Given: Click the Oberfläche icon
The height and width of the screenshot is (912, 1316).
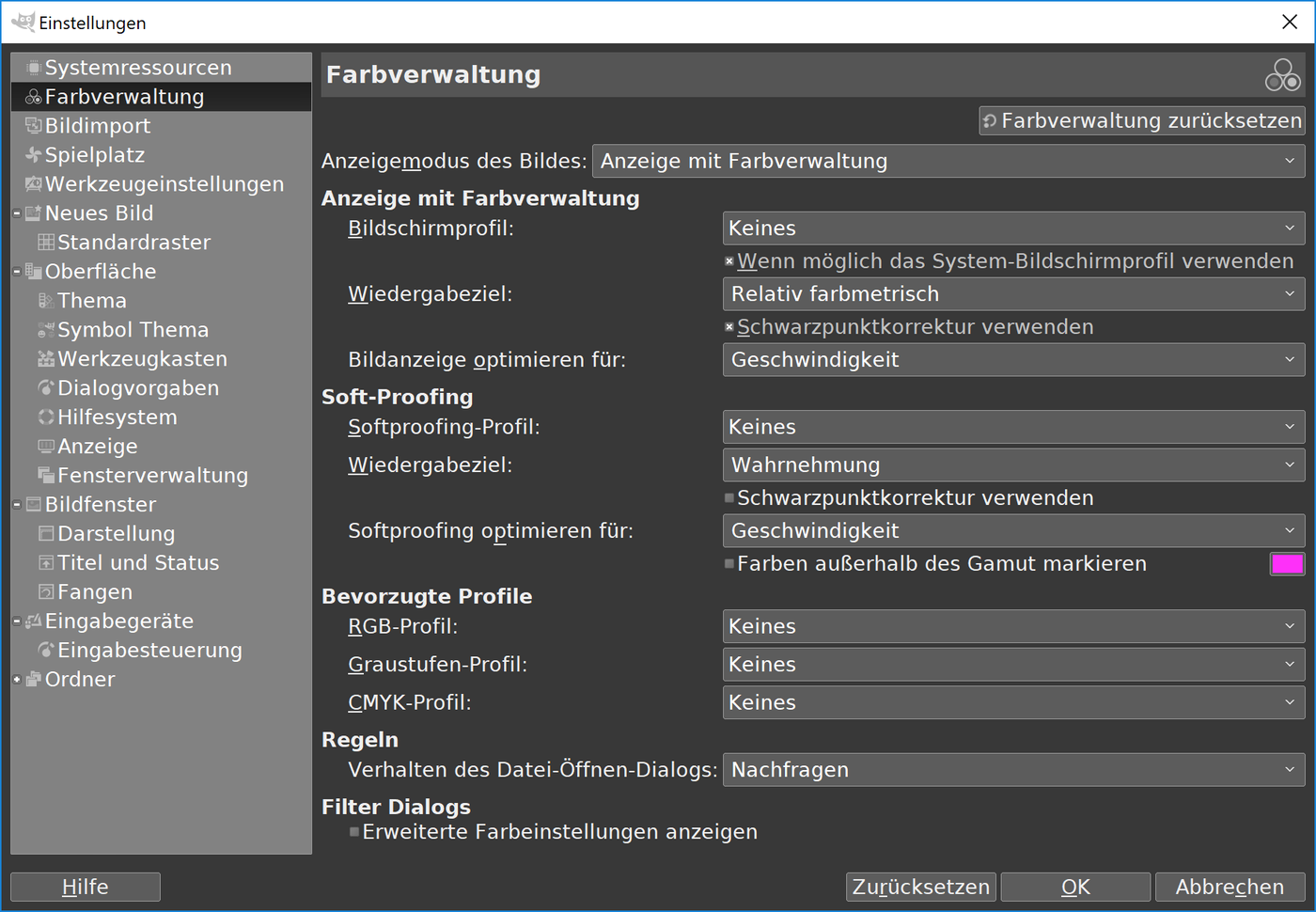Looking at the screenshot, I should (34, 272).
